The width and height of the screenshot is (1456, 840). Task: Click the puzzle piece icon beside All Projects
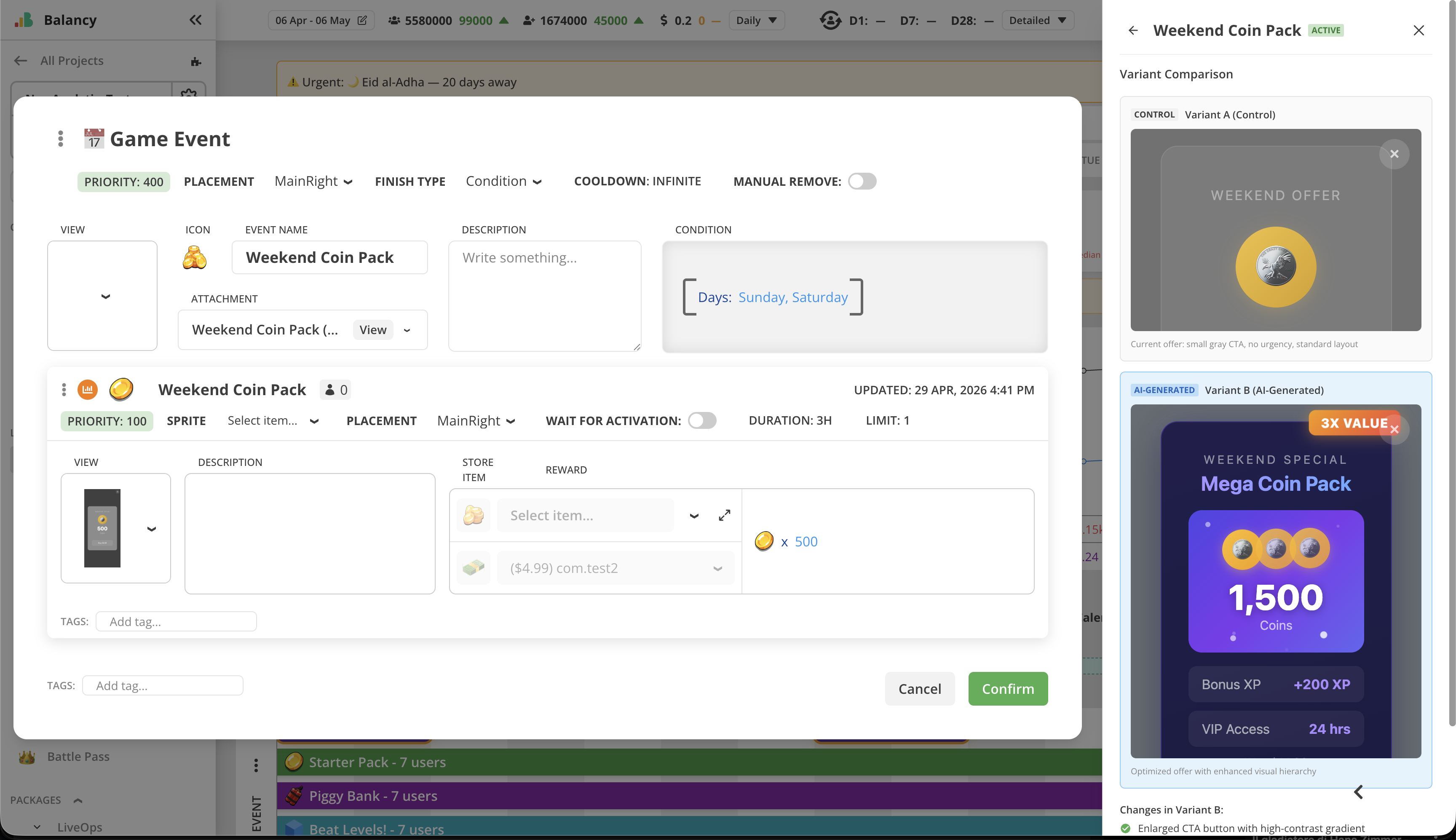196,61
